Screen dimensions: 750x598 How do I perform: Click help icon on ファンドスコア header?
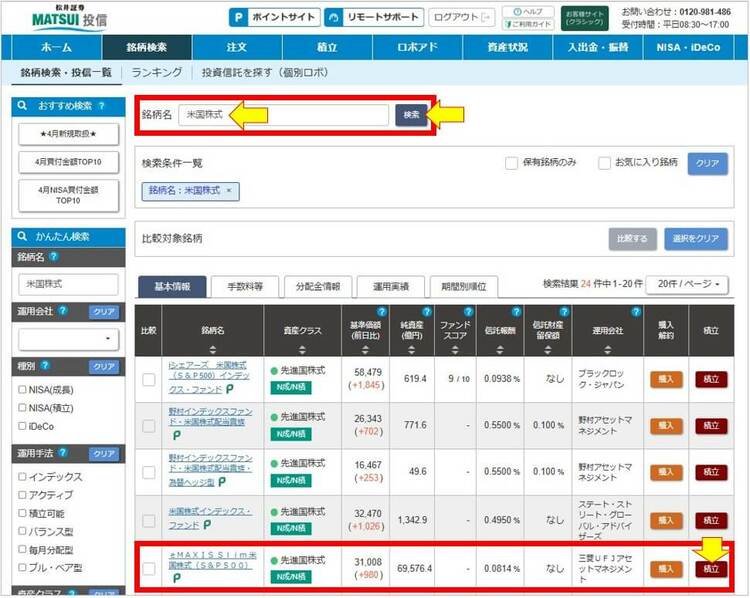click(x=468, y=312)
